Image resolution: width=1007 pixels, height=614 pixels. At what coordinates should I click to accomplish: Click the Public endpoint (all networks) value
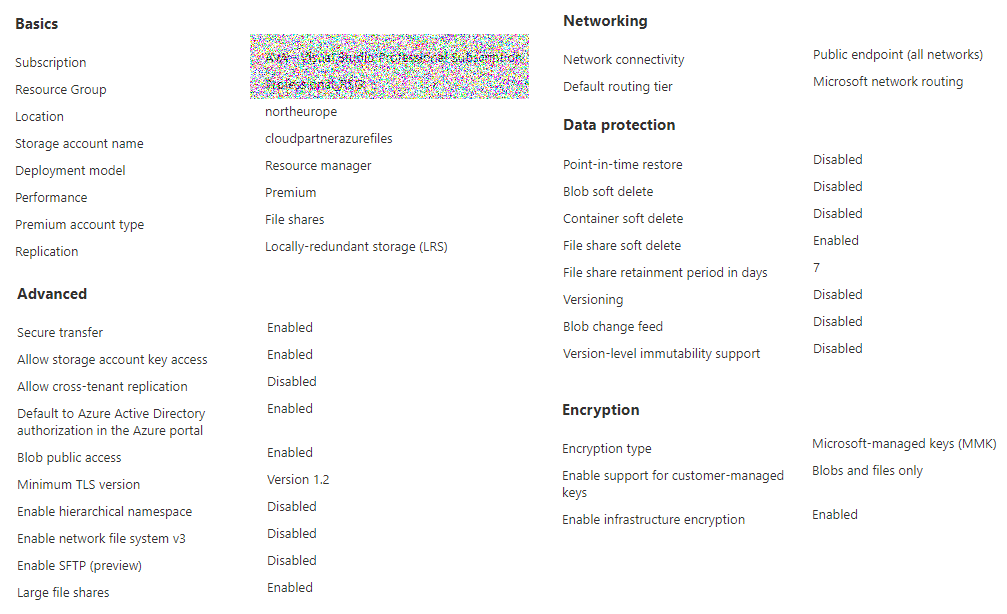click(898, 55)
